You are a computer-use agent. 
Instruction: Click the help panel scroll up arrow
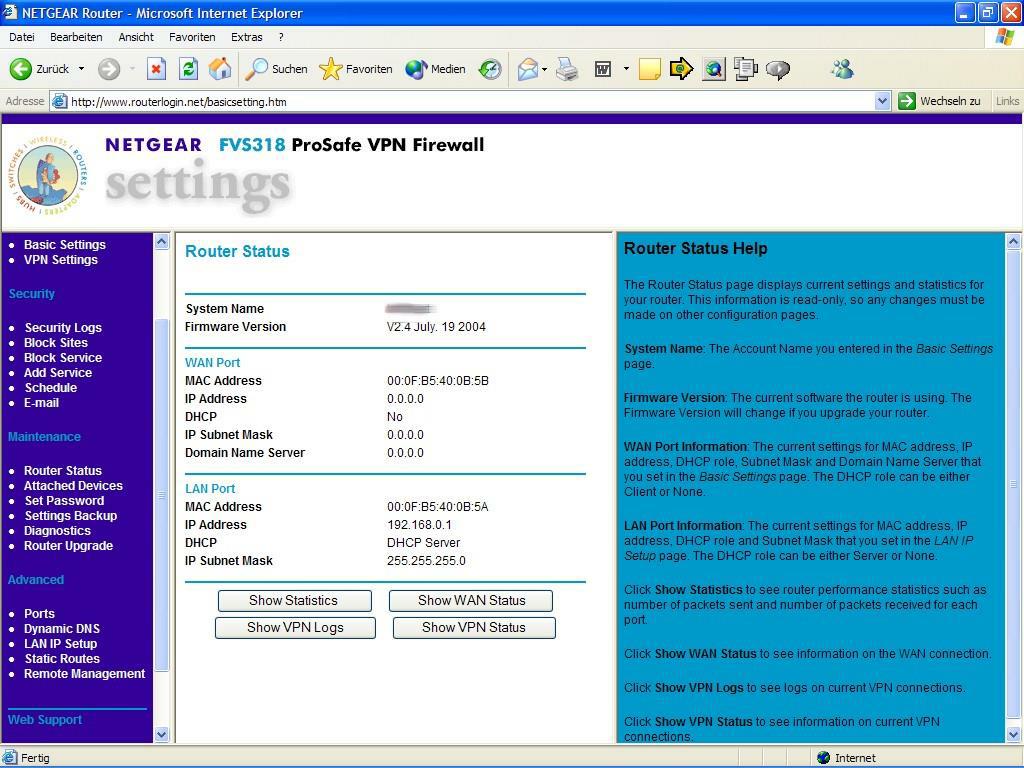[1013, 242]
